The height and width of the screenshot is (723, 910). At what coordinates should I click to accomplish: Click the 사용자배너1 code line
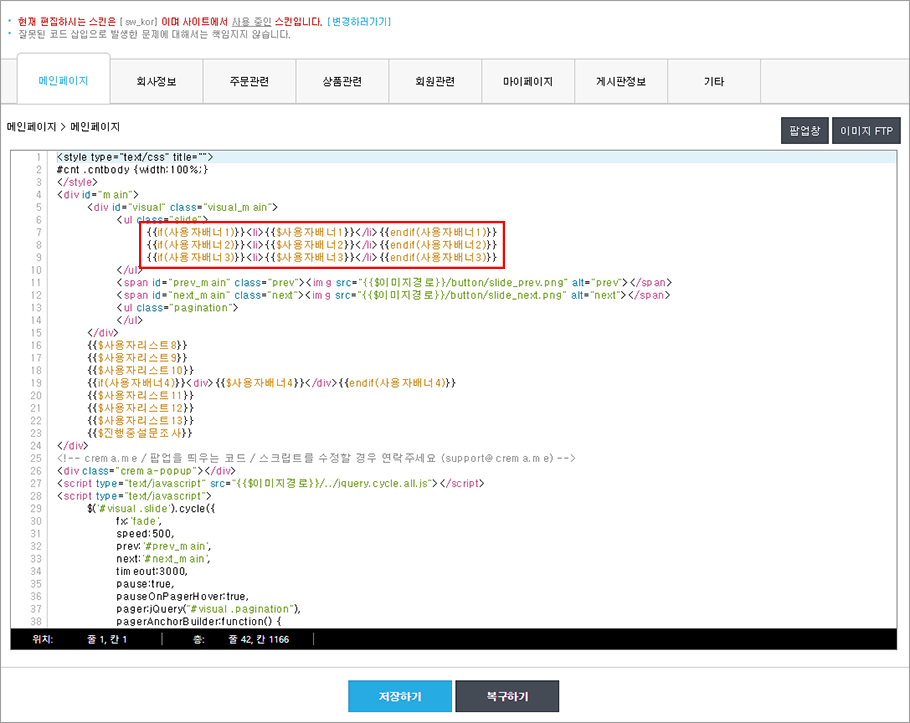(x=322, y=232)
